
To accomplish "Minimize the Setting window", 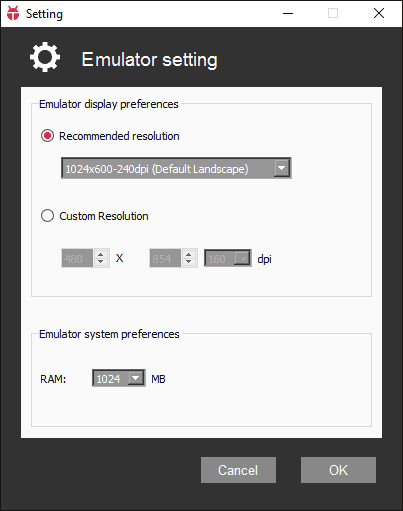I will (288, 13).
